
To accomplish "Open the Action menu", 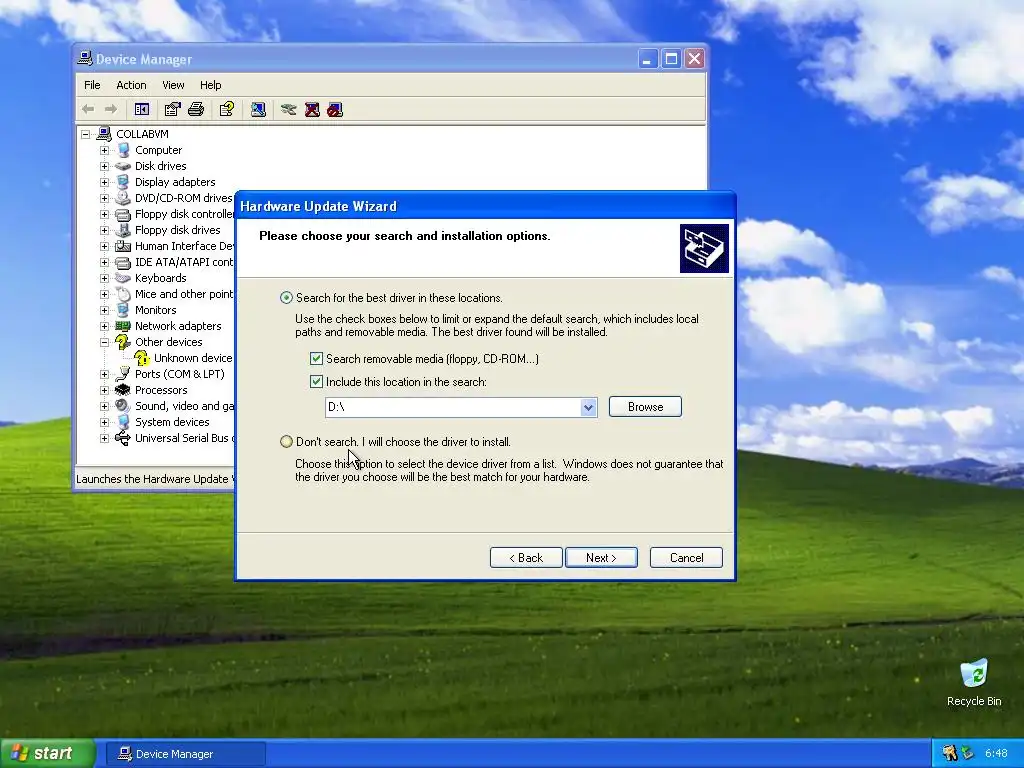I will [x=131, y=85].
